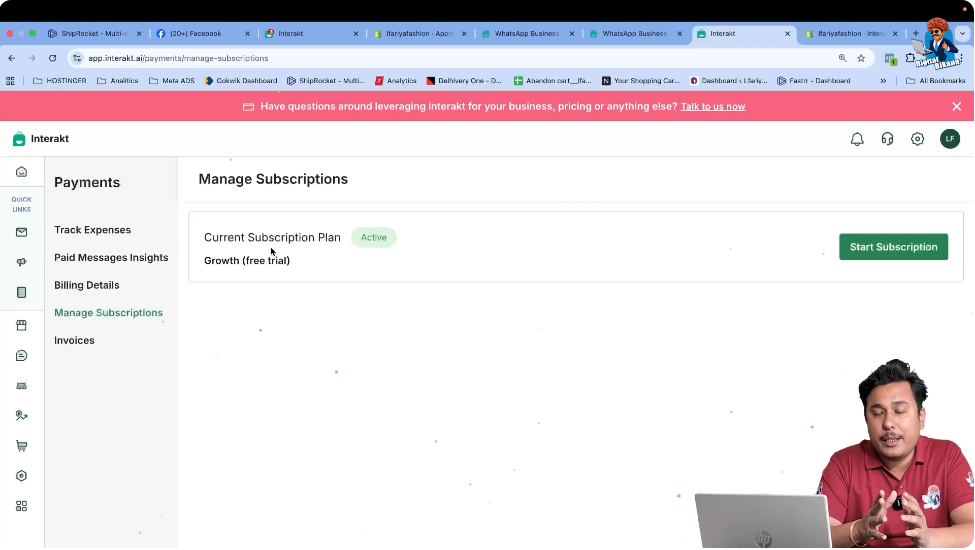Screen dimensions: 975x550
Task: Click the Active status badge
Action: pos(374,237)
